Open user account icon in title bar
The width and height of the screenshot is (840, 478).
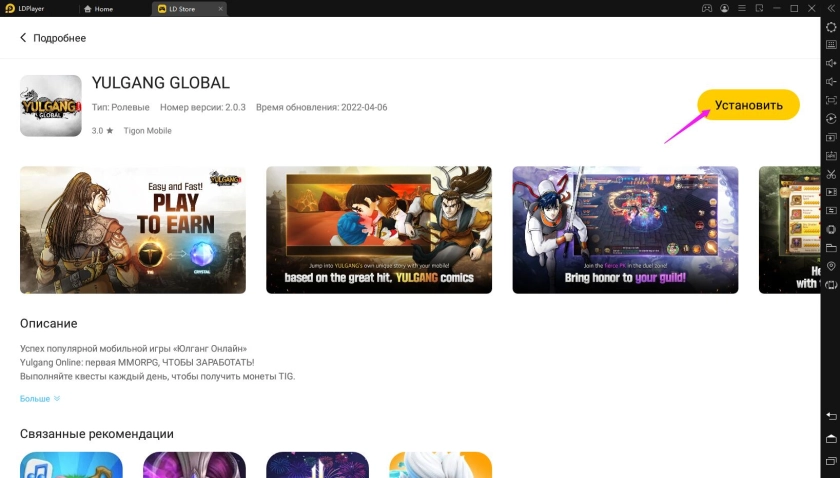724,9
